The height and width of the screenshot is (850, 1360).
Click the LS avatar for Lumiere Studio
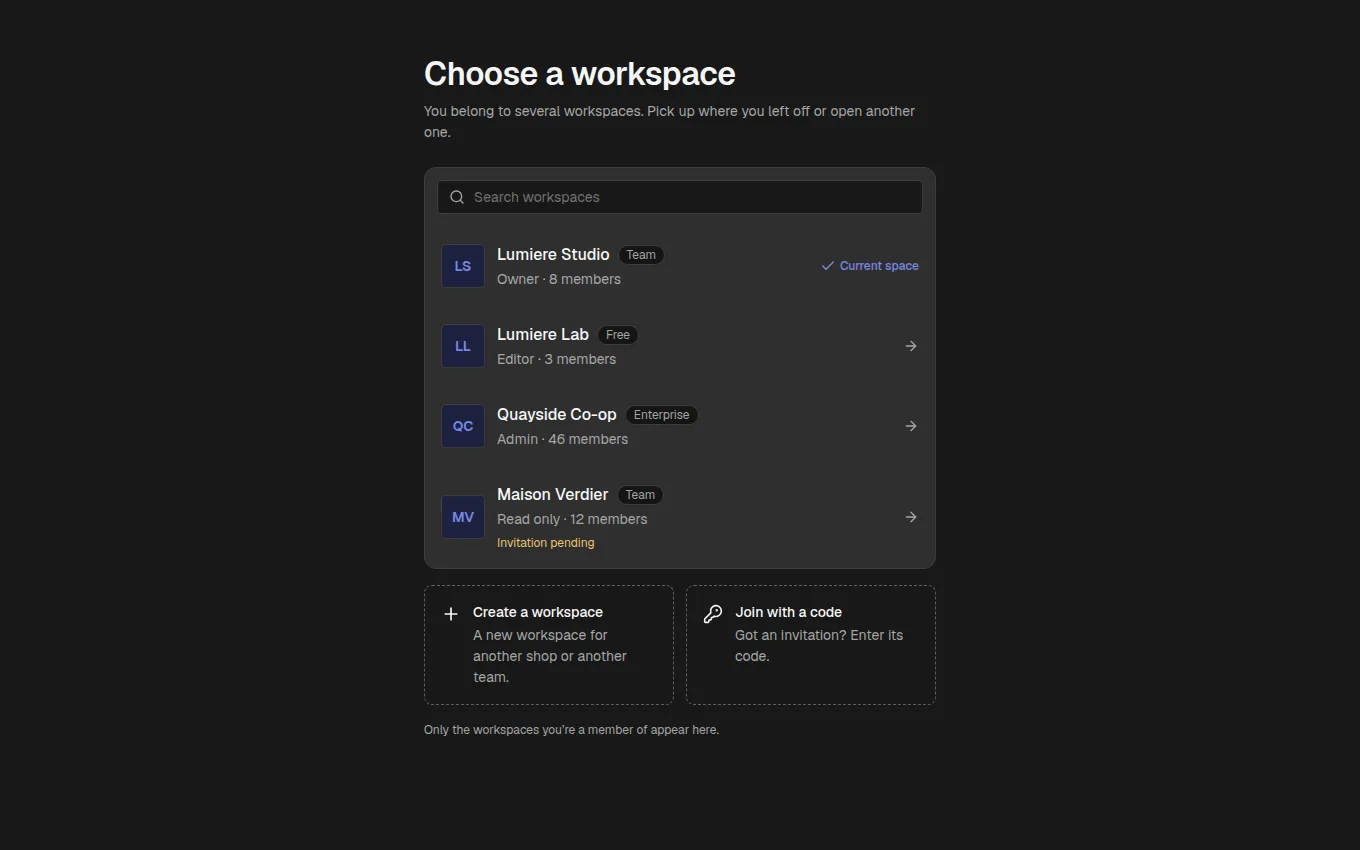[x=463, y=266]
